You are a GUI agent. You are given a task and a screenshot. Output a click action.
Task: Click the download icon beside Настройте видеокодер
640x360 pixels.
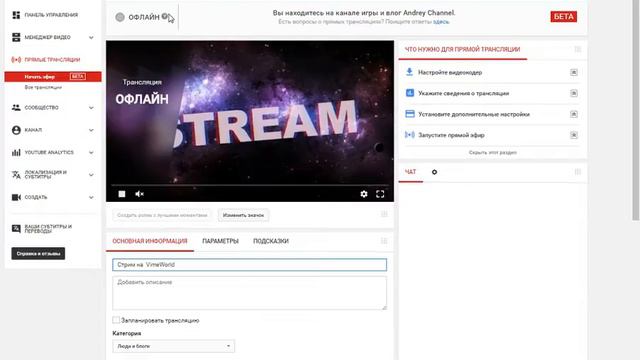click(x=409, y=72)
